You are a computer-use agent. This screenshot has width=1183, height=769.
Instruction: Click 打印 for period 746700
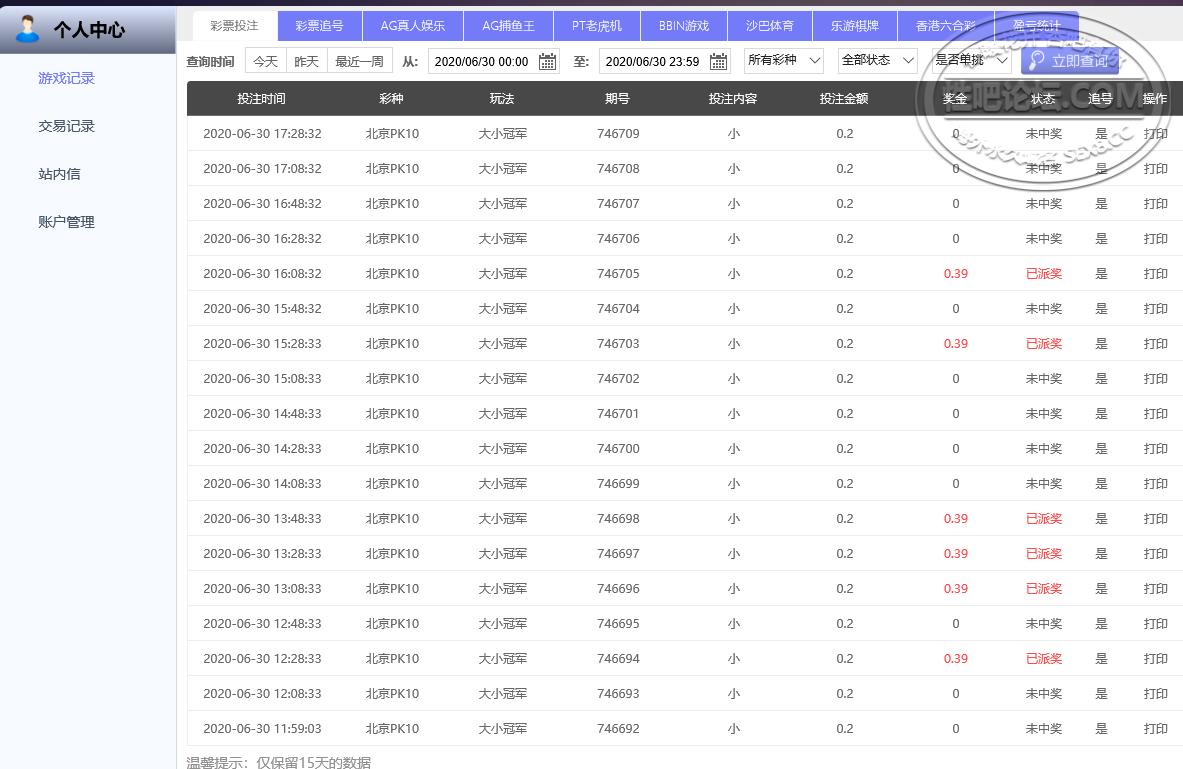coord(1155,448)
